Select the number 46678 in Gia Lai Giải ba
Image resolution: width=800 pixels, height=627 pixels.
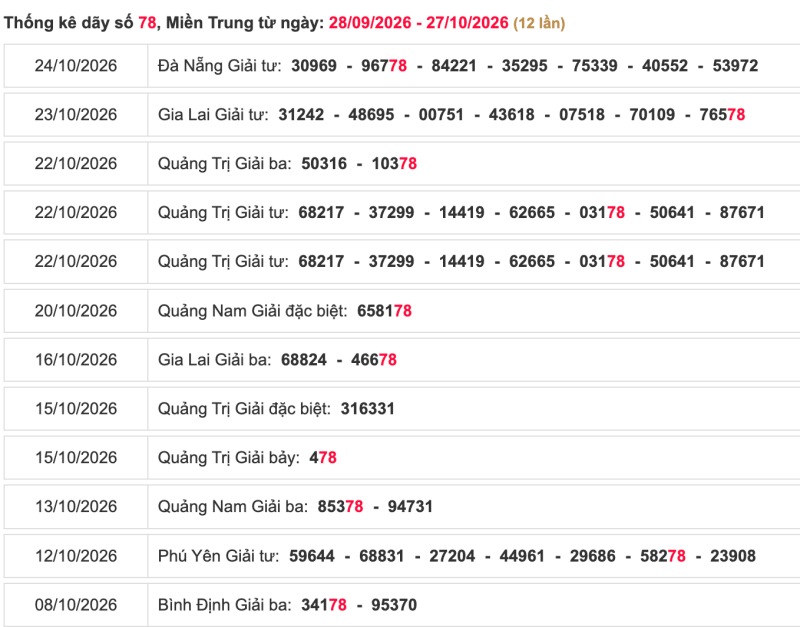(x=374, y=360)
